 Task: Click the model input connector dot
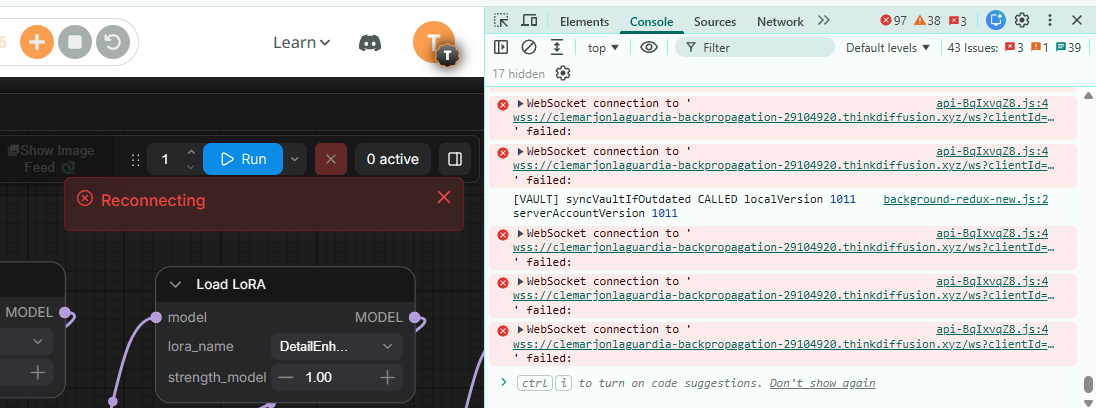click(155, 317)
